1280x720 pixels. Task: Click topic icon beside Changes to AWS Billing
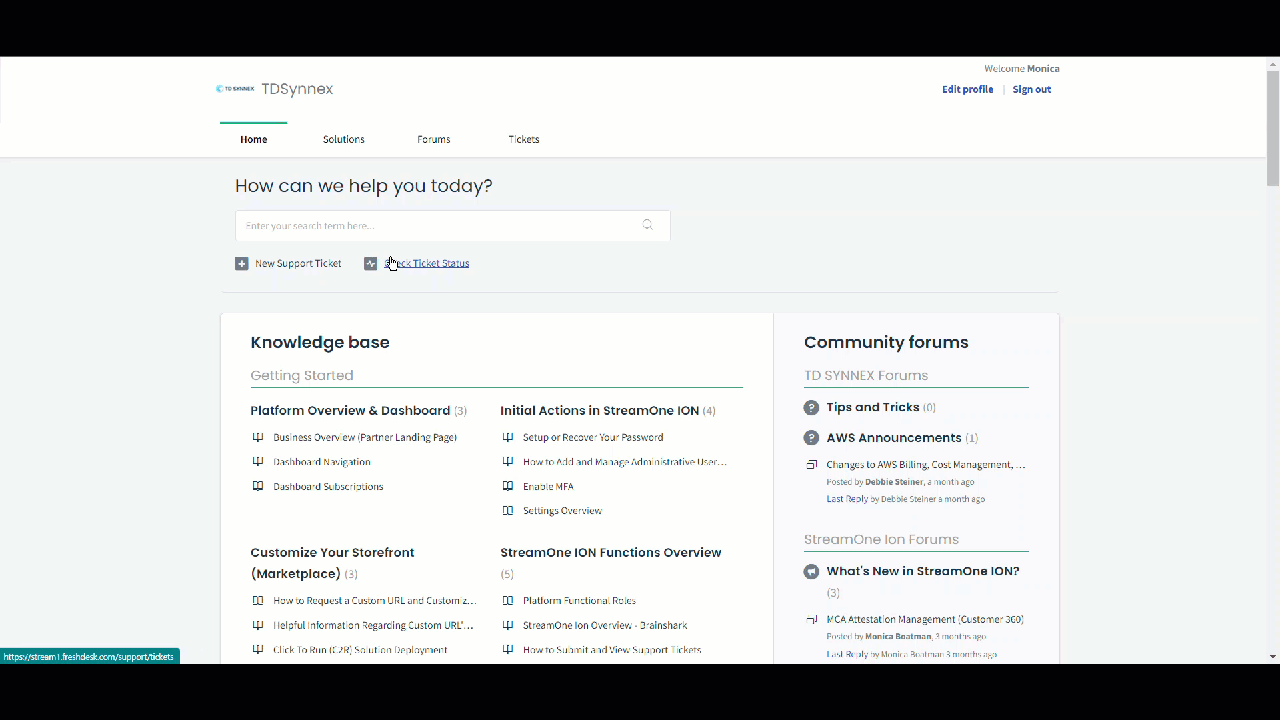[812, 465]
